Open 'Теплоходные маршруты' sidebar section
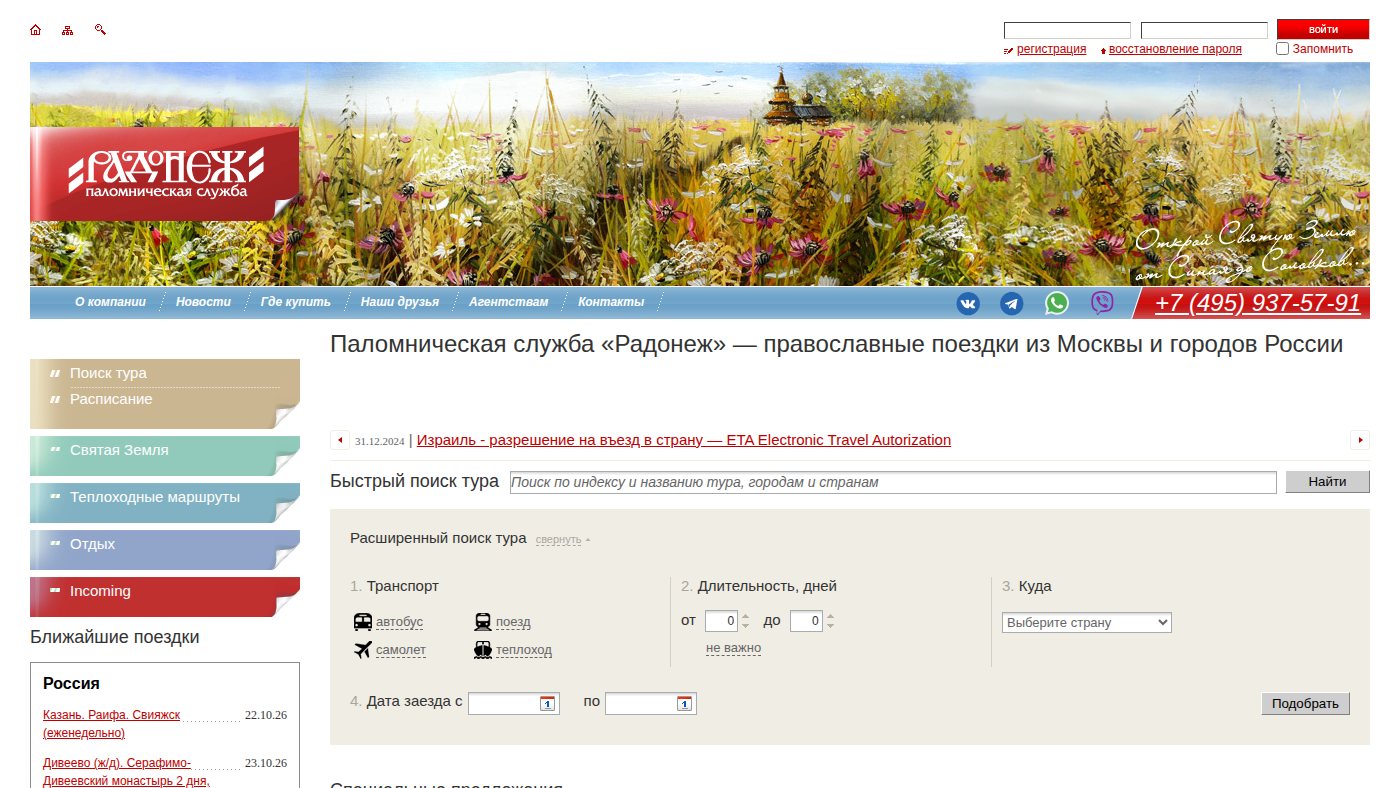Viewport: 1400px width, 788px height. [155, 497]
